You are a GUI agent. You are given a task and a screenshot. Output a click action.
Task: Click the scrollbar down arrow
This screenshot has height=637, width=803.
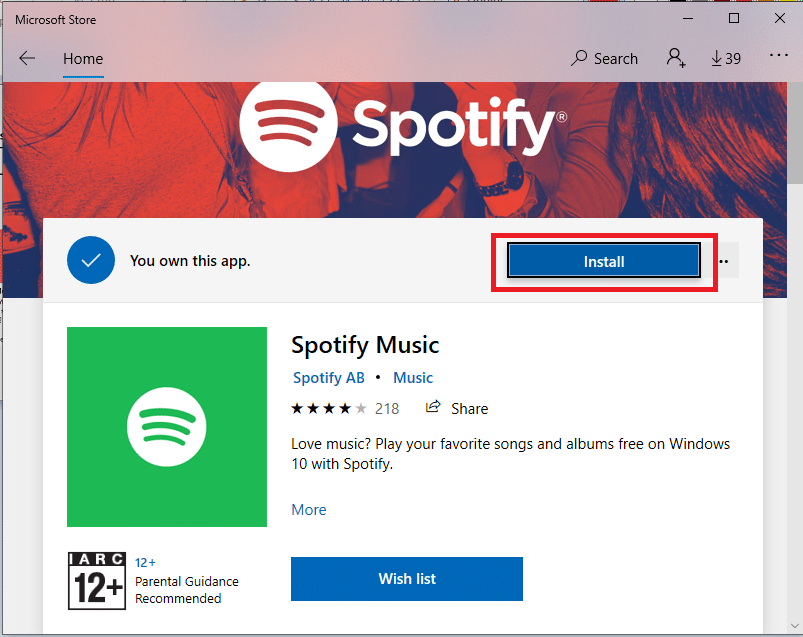click(795, 626)
